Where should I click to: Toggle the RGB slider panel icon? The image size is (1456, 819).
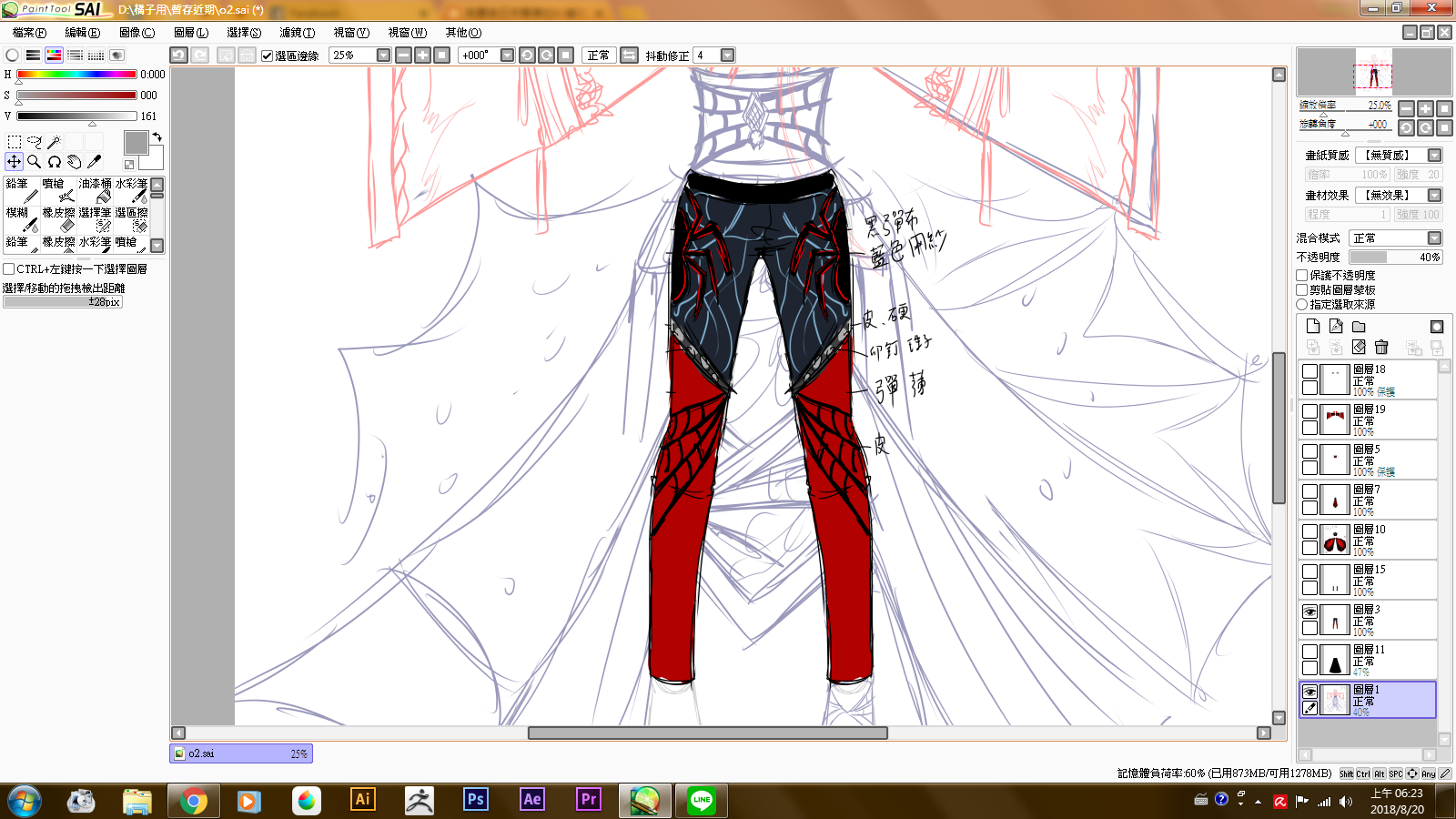pos(33,56)
